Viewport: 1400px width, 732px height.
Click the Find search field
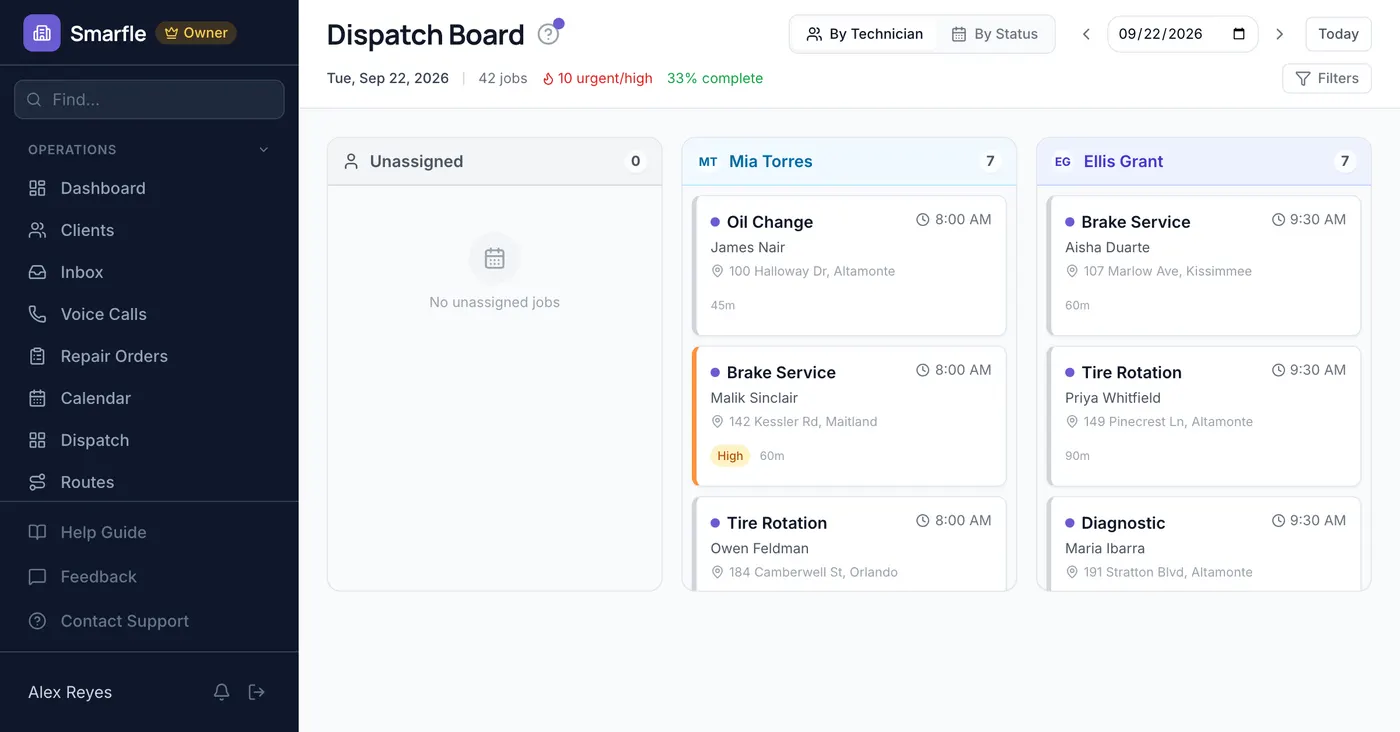pos(149,100)
